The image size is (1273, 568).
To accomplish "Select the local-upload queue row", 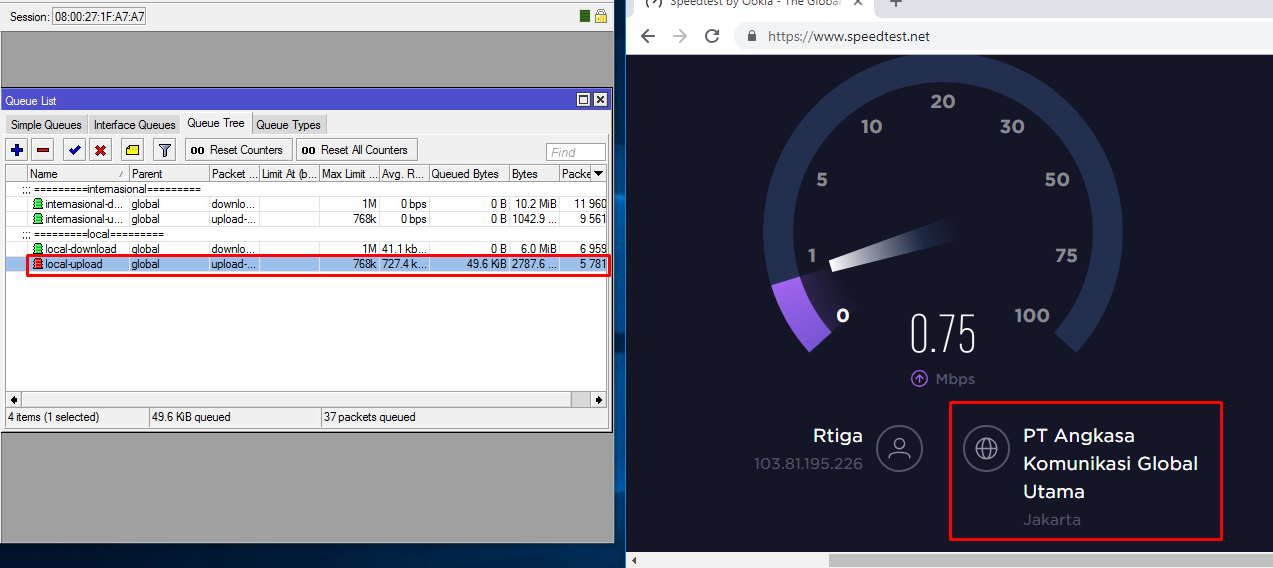I will [x=306, y=264].
